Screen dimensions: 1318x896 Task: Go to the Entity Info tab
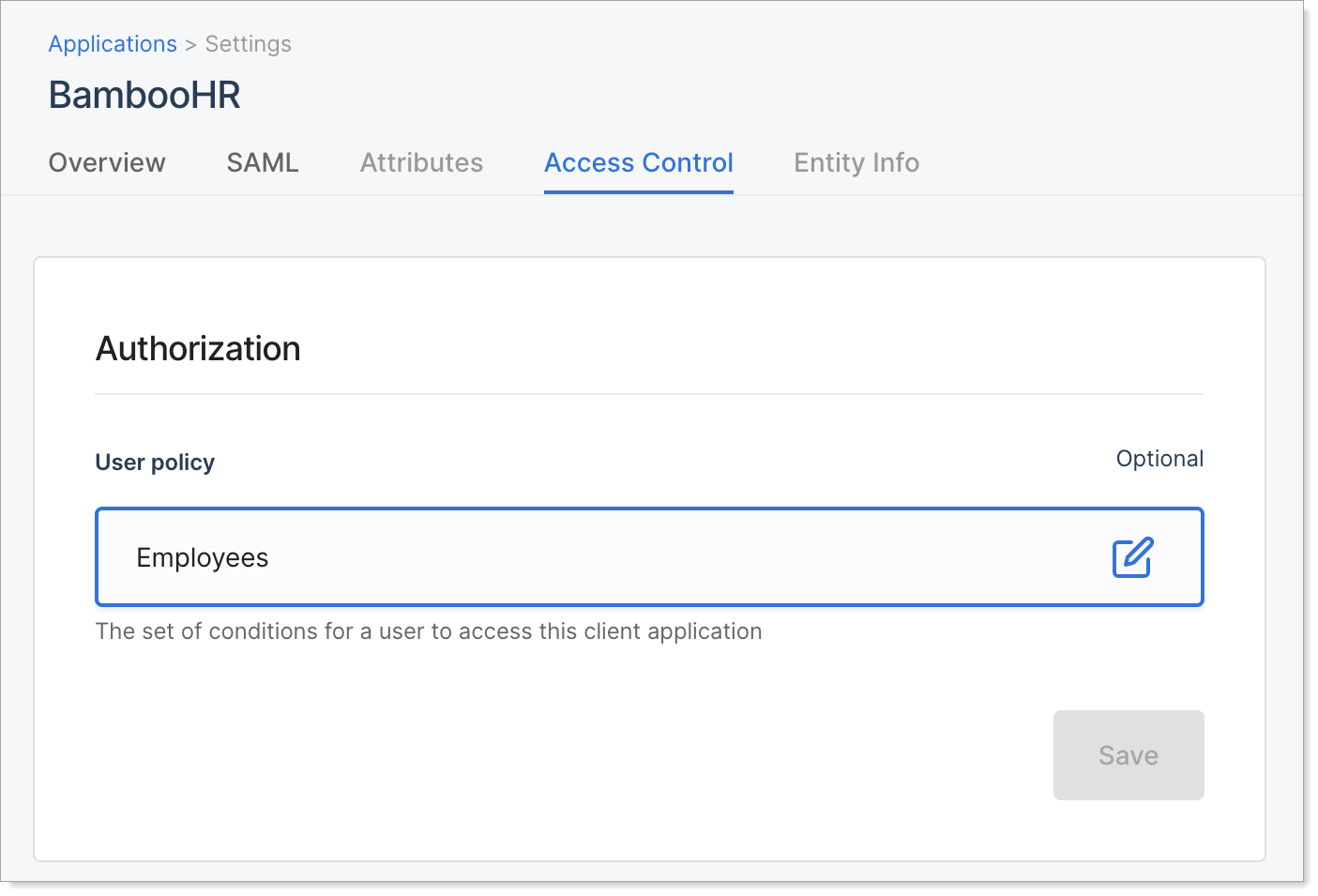pos(856,162)
